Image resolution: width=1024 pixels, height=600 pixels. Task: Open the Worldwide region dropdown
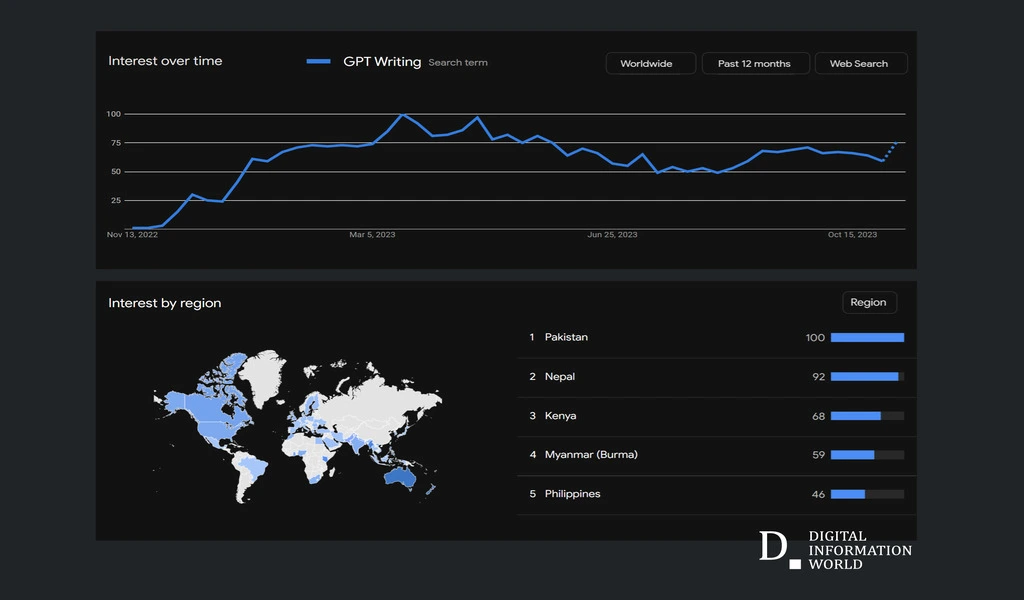[x=646, y=63]
